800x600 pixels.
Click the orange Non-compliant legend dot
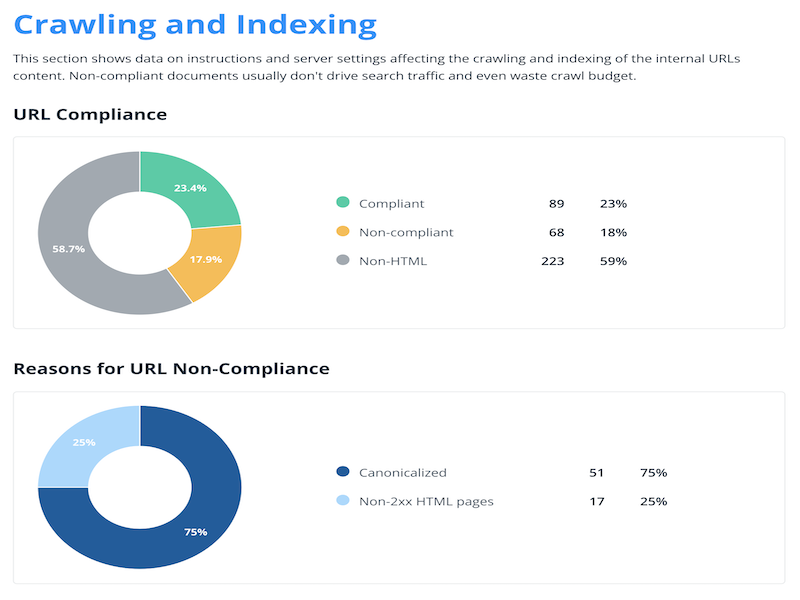point(343,232)
